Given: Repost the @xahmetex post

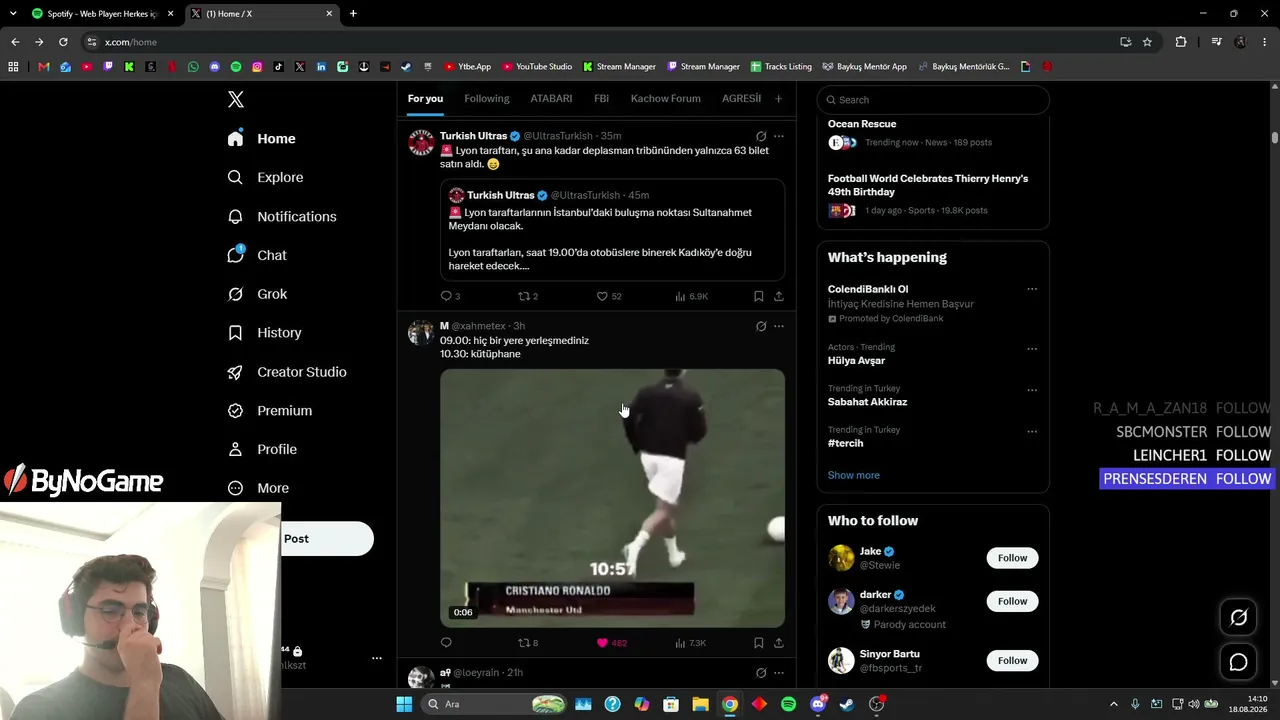Looking at the screenshot, I should coord(528,643).
